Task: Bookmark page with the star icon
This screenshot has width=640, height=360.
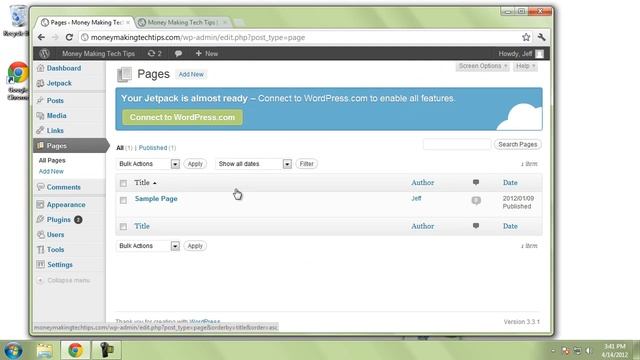Action: coord(526,37)
